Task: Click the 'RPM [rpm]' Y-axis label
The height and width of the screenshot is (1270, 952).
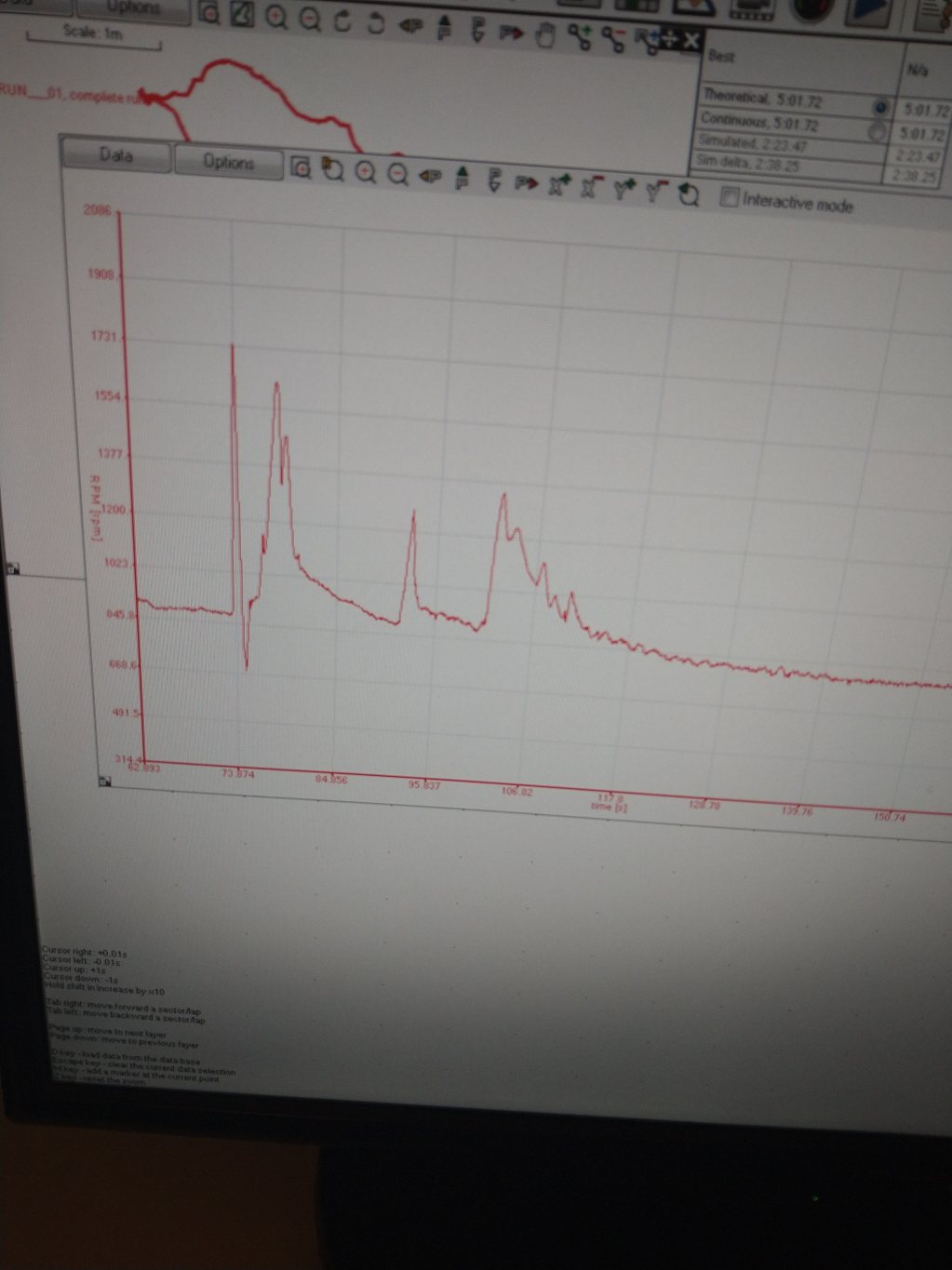Action: (x=95, y=508)
